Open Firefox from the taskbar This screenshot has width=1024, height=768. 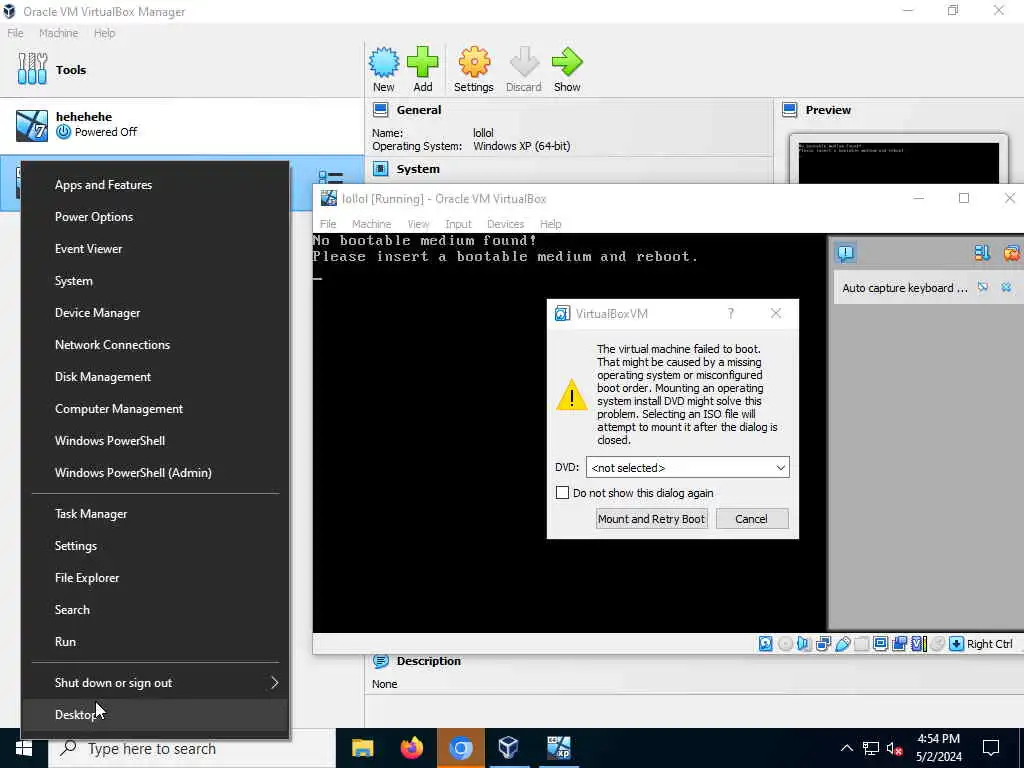coord(411,748)
